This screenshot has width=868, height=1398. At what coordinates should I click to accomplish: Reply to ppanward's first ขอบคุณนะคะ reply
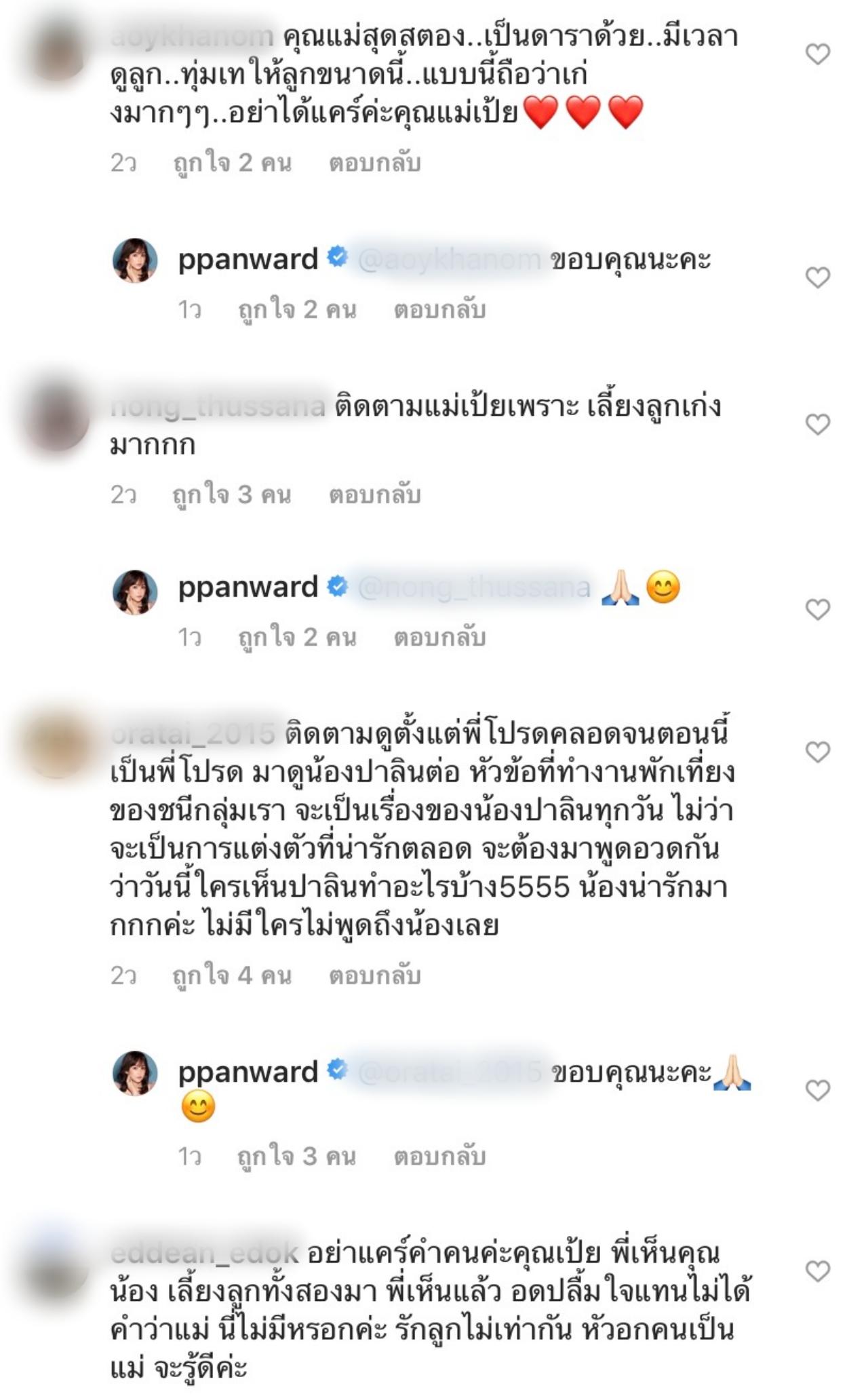coord(439,310)
